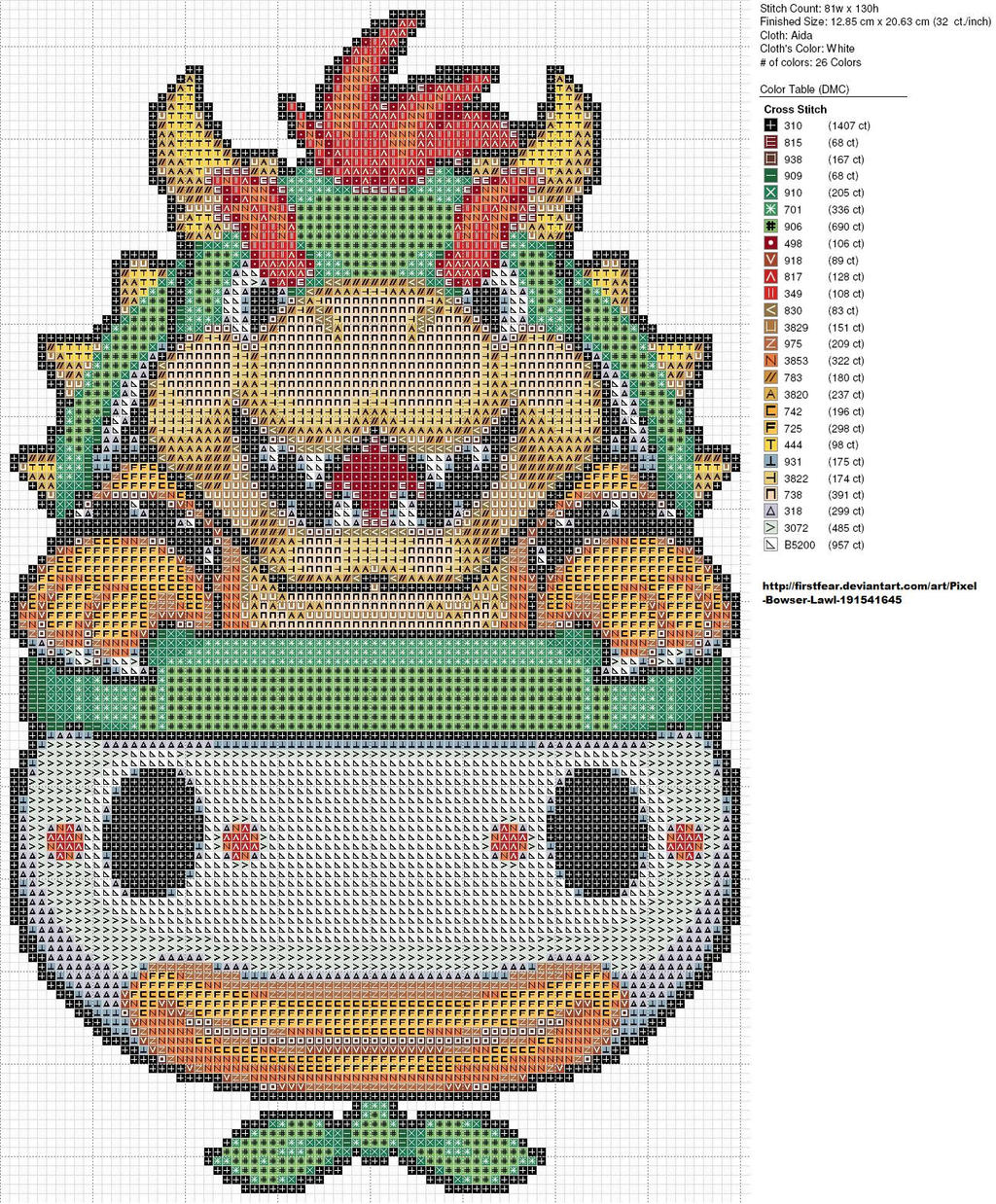Select the 906 hash-symbol lime swatch
Viewport: 996px width, 1204px height.
(x=770, y=227)
